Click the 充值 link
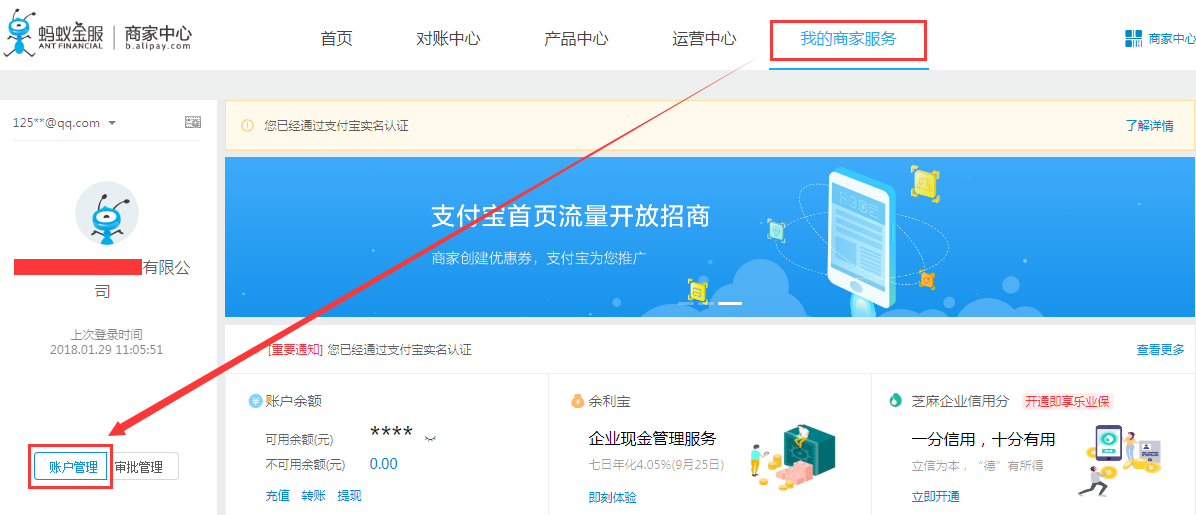Image resolution: width=1196 pixels, height=515 pixels. click(x=278, y=496)
